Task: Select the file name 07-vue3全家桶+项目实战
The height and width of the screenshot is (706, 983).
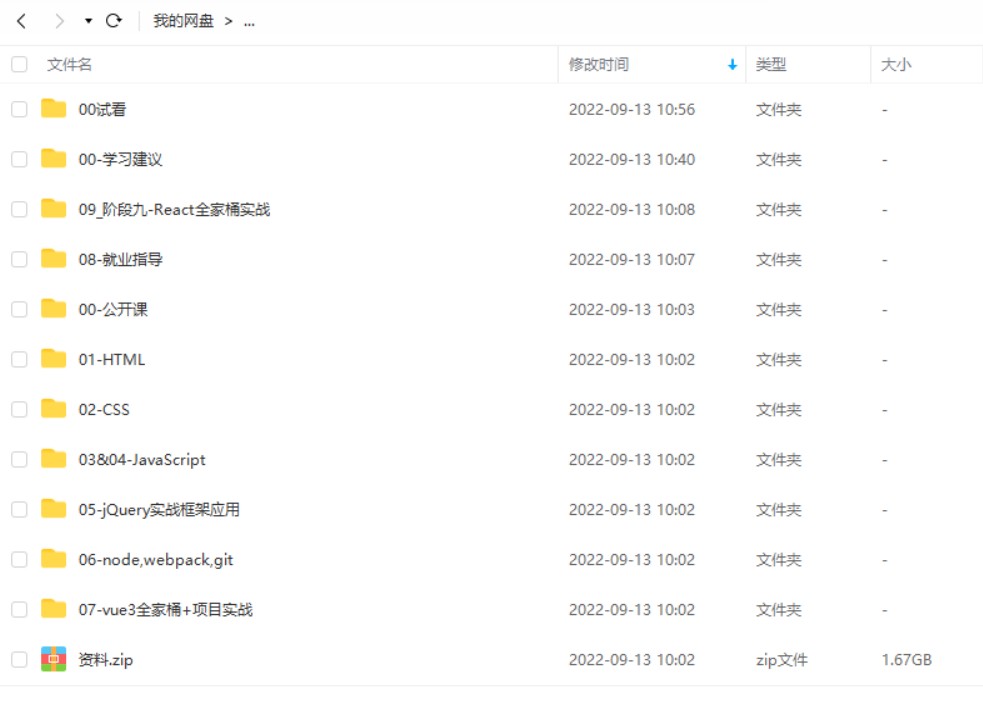Action: (166, 610)
